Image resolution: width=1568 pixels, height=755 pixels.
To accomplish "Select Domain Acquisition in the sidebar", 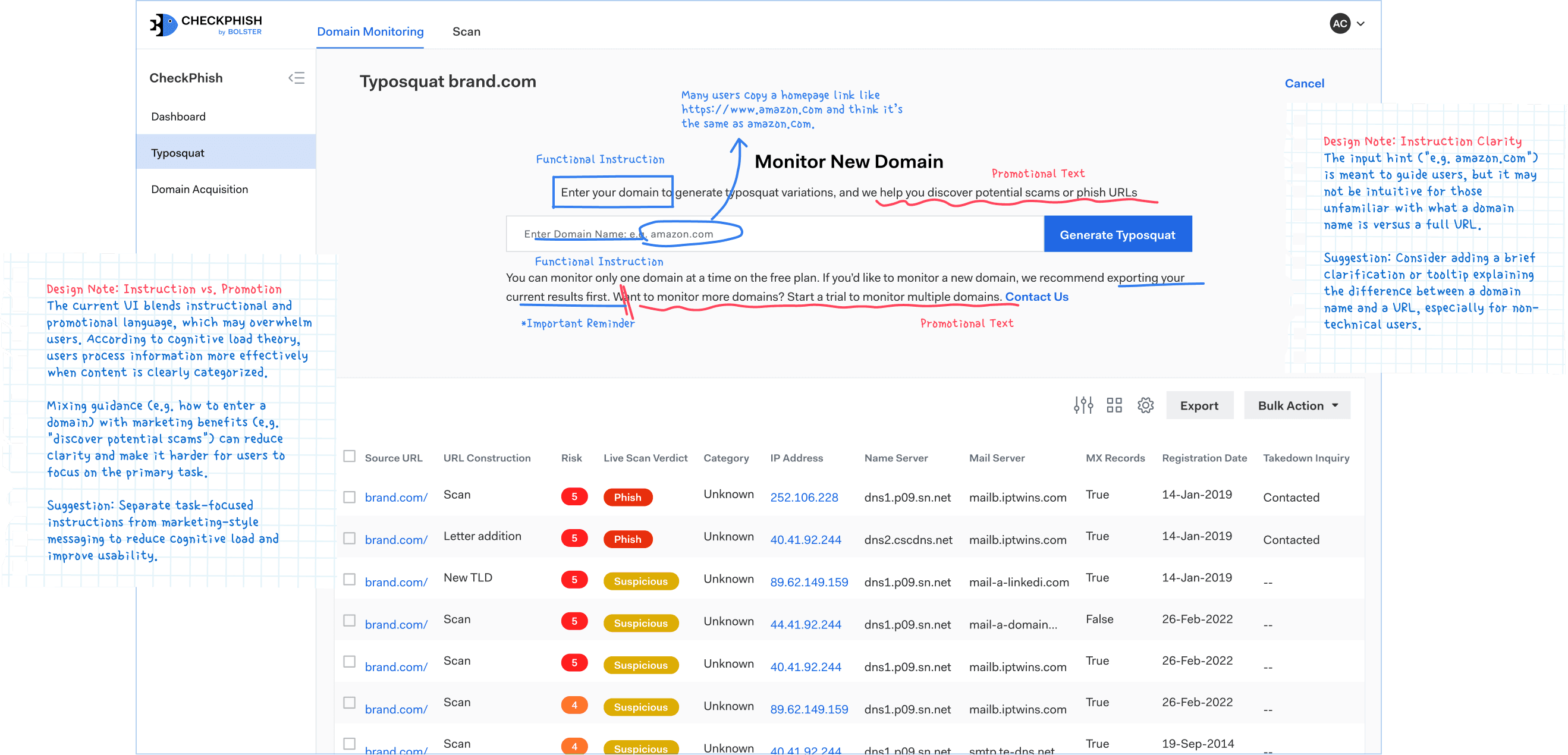I will click(x=200, y=189).
